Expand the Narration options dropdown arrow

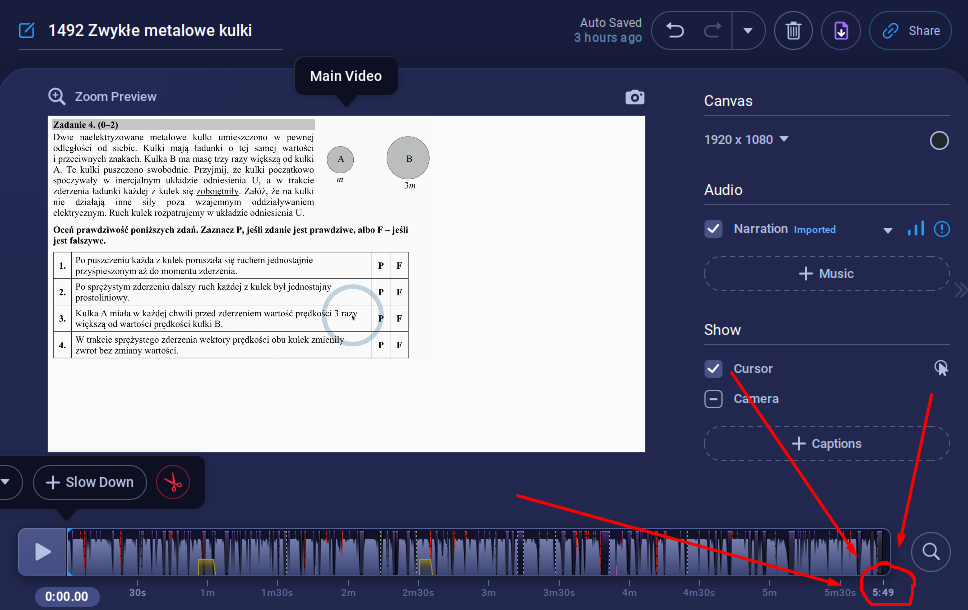coord(887,230)
